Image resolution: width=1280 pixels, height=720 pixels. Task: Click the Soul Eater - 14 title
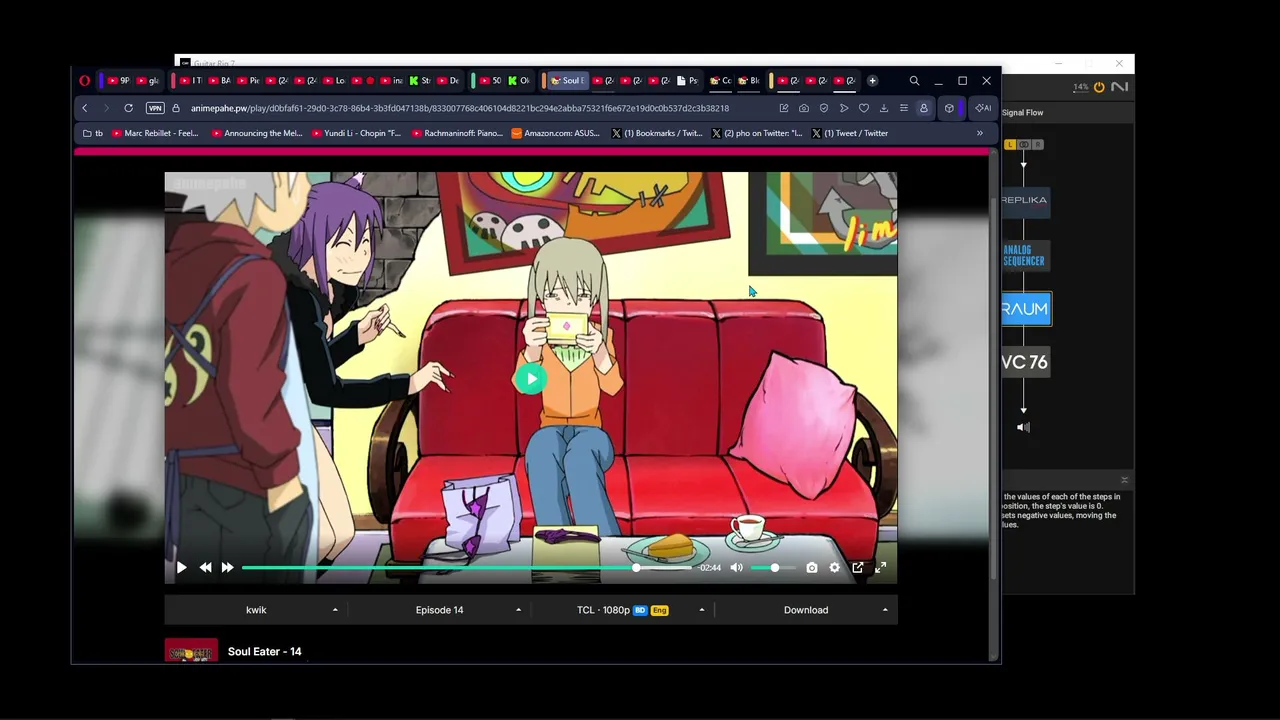[x=264, y=651]
